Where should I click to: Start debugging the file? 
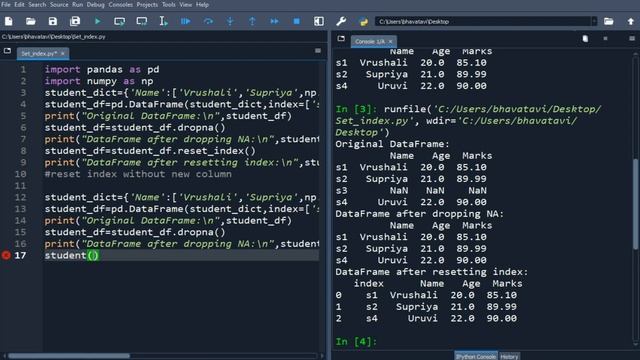[x=186, y=21]
